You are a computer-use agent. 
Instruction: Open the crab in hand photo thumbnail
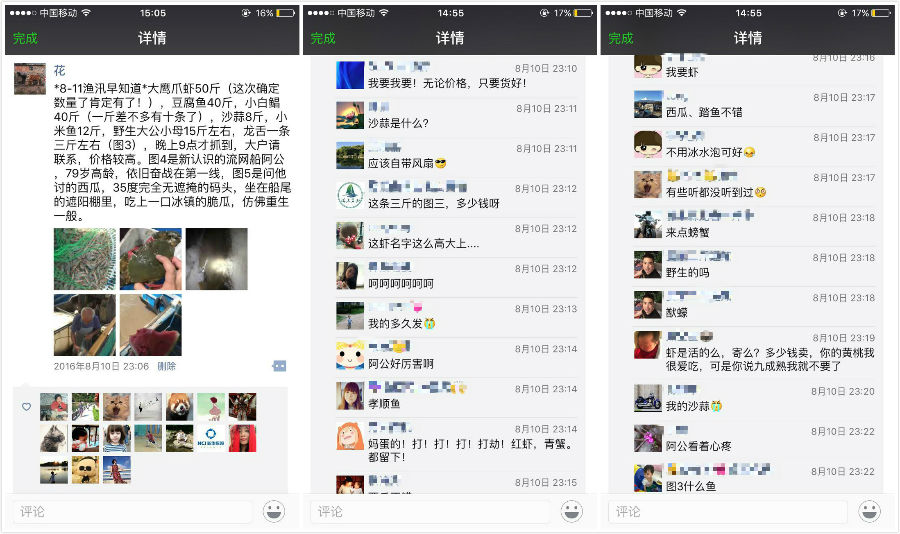tap(151, 259)
